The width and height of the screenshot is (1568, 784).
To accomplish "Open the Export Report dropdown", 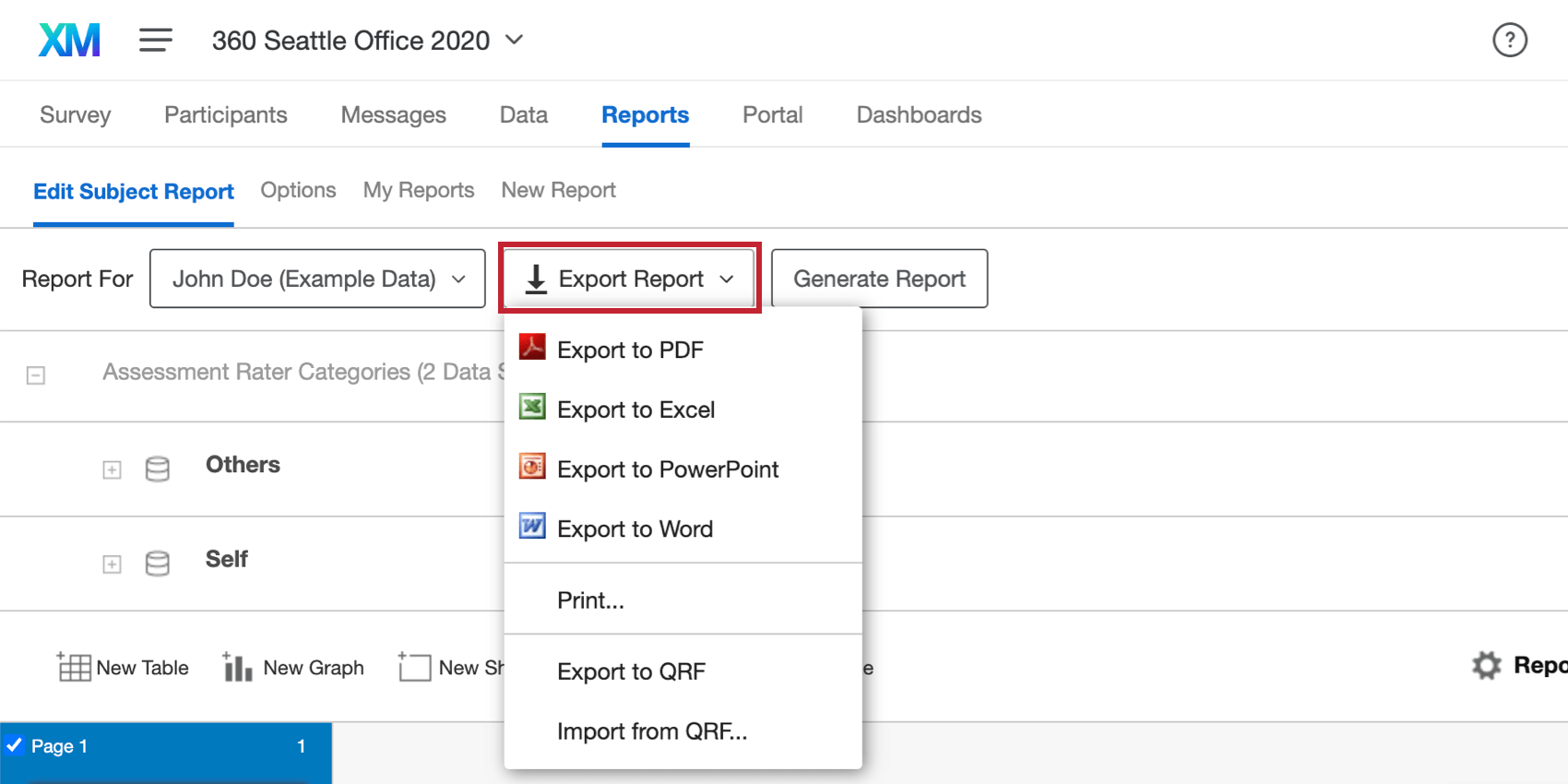I will pyautogui.click(x=630, y=279).
